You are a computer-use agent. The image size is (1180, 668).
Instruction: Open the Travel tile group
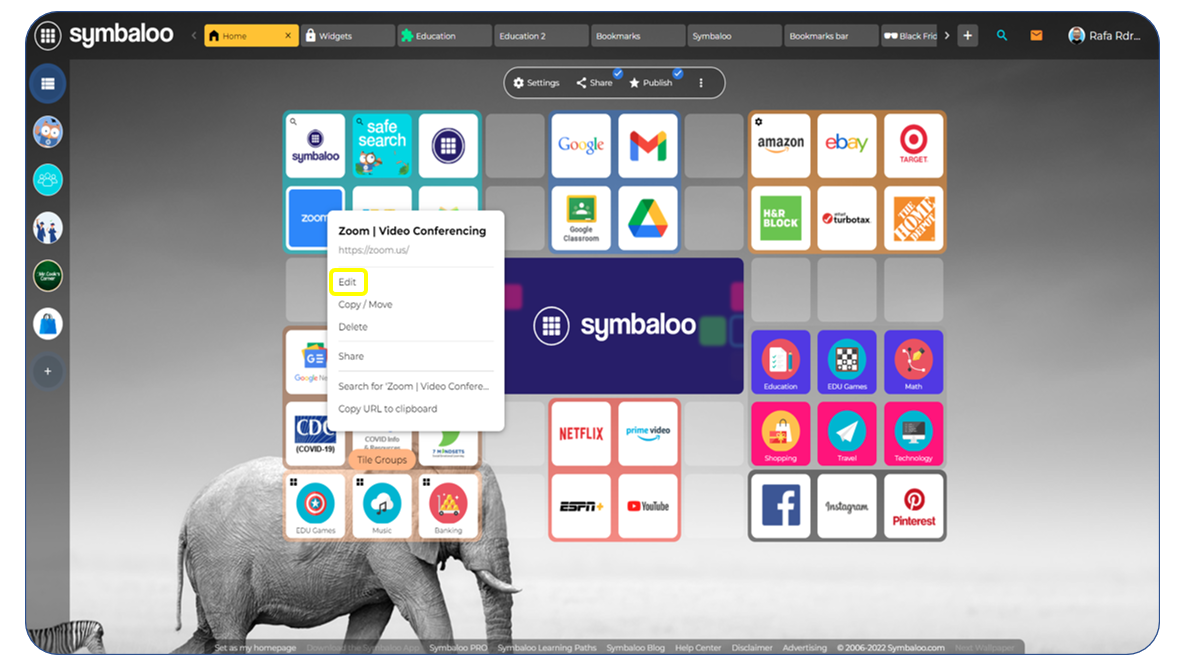tap(847, 434)
